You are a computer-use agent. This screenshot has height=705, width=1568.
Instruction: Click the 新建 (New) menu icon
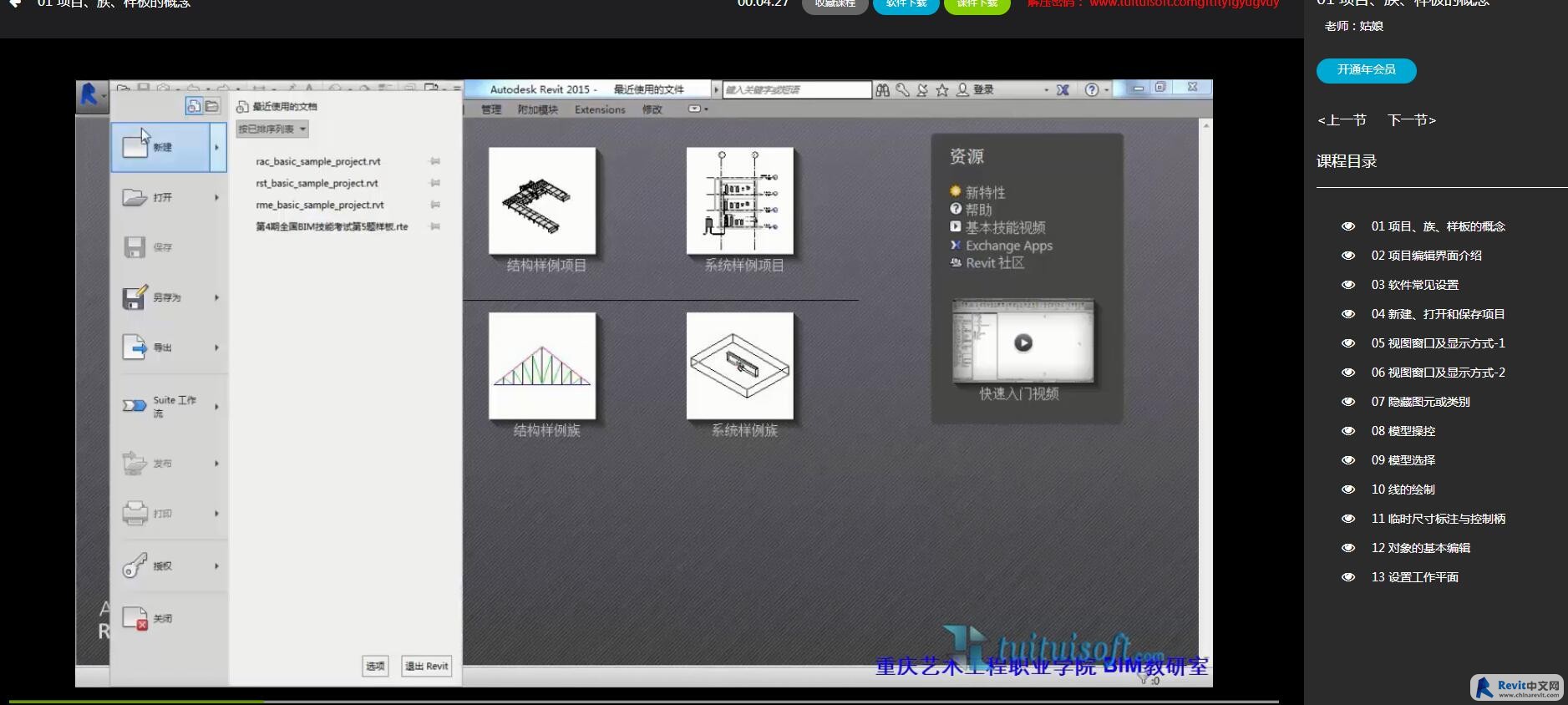tap(134, 146)
